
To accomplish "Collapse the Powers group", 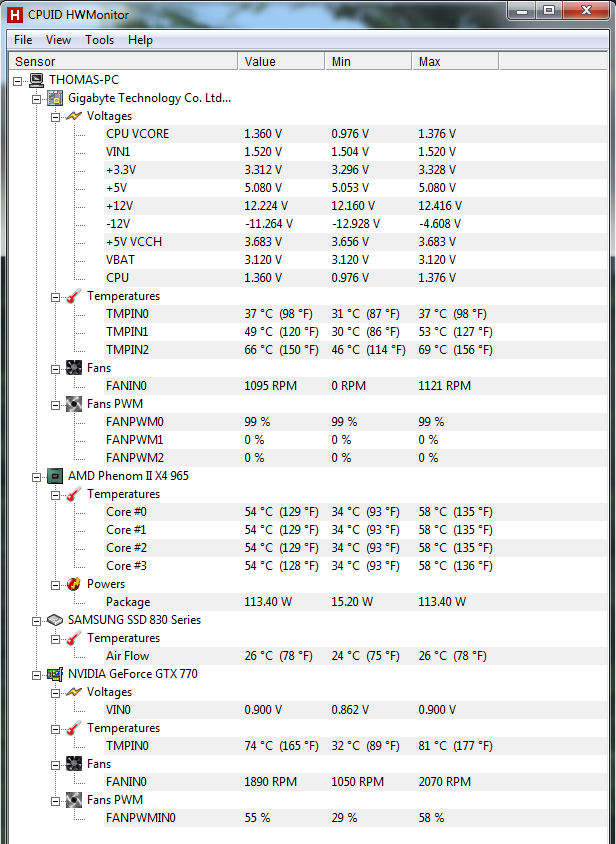I will 55,585.
